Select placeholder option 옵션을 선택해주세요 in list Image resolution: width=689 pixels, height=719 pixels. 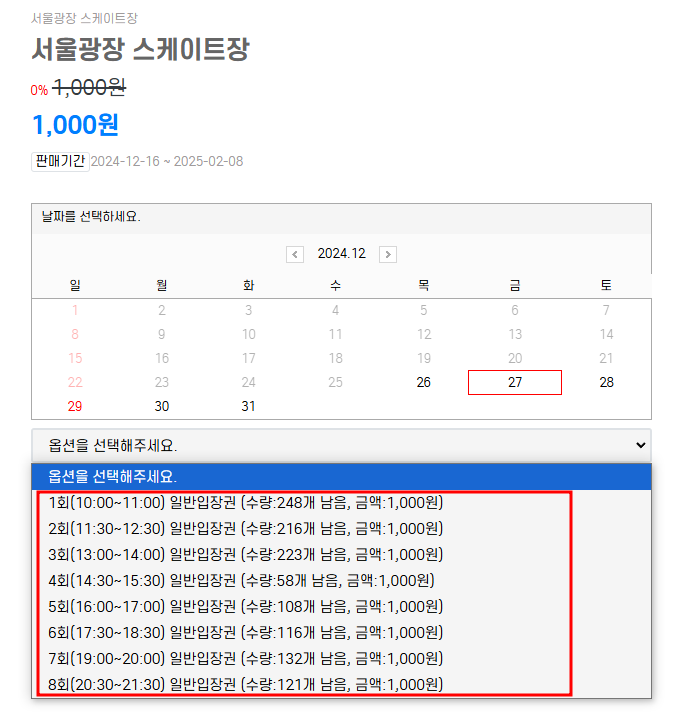click(x=341, y=477)
